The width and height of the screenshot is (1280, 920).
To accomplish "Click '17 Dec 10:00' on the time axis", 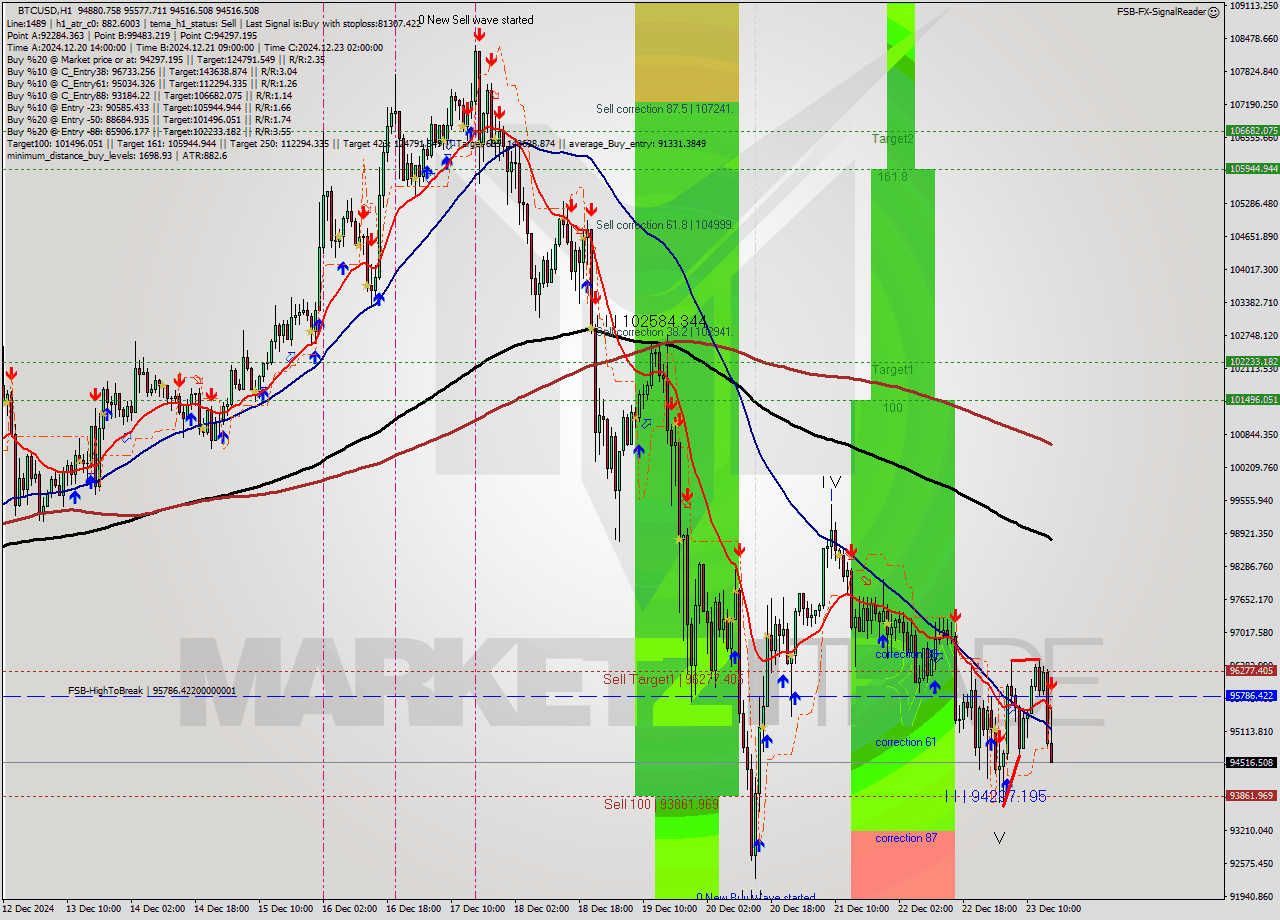I will click(x=477, y=909).
